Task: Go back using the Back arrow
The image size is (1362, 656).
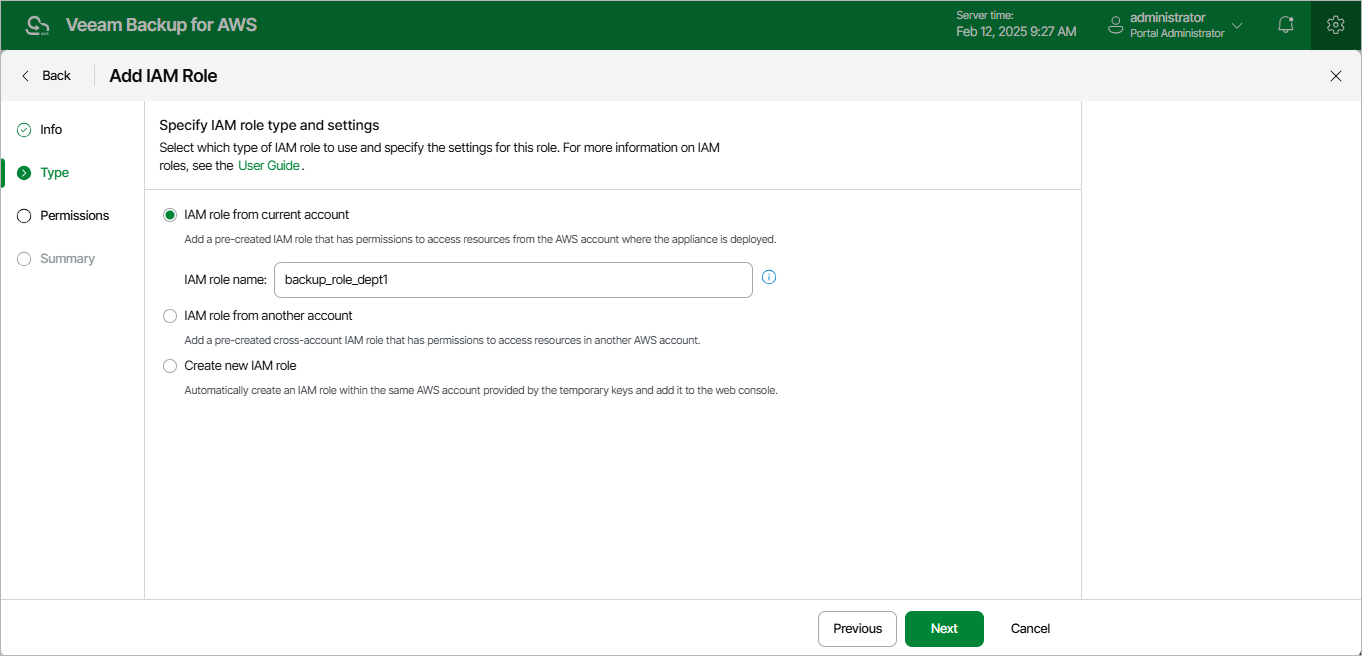Action: tap(26, 76)
